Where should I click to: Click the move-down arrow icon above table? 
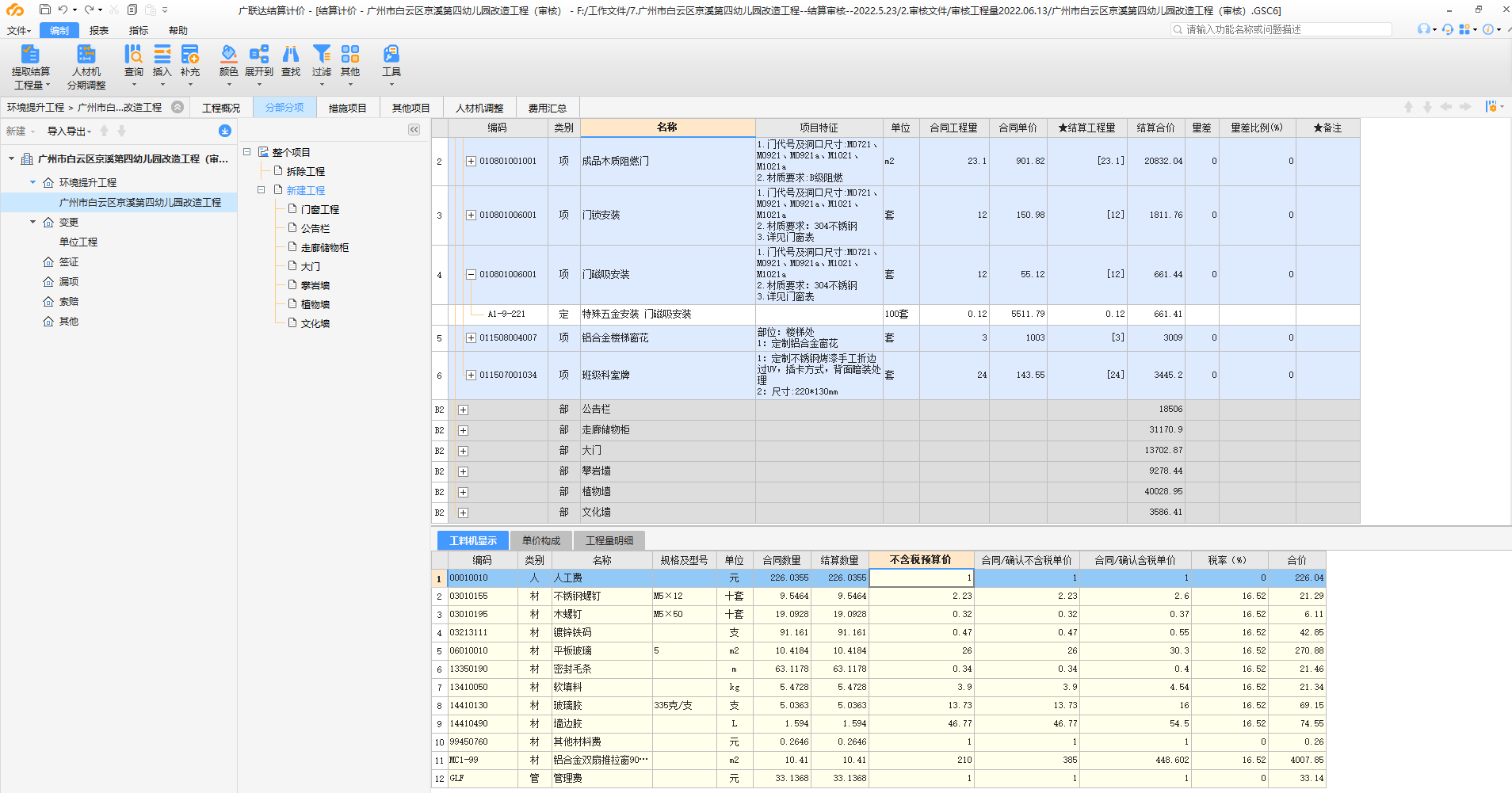pos(1427,107)
